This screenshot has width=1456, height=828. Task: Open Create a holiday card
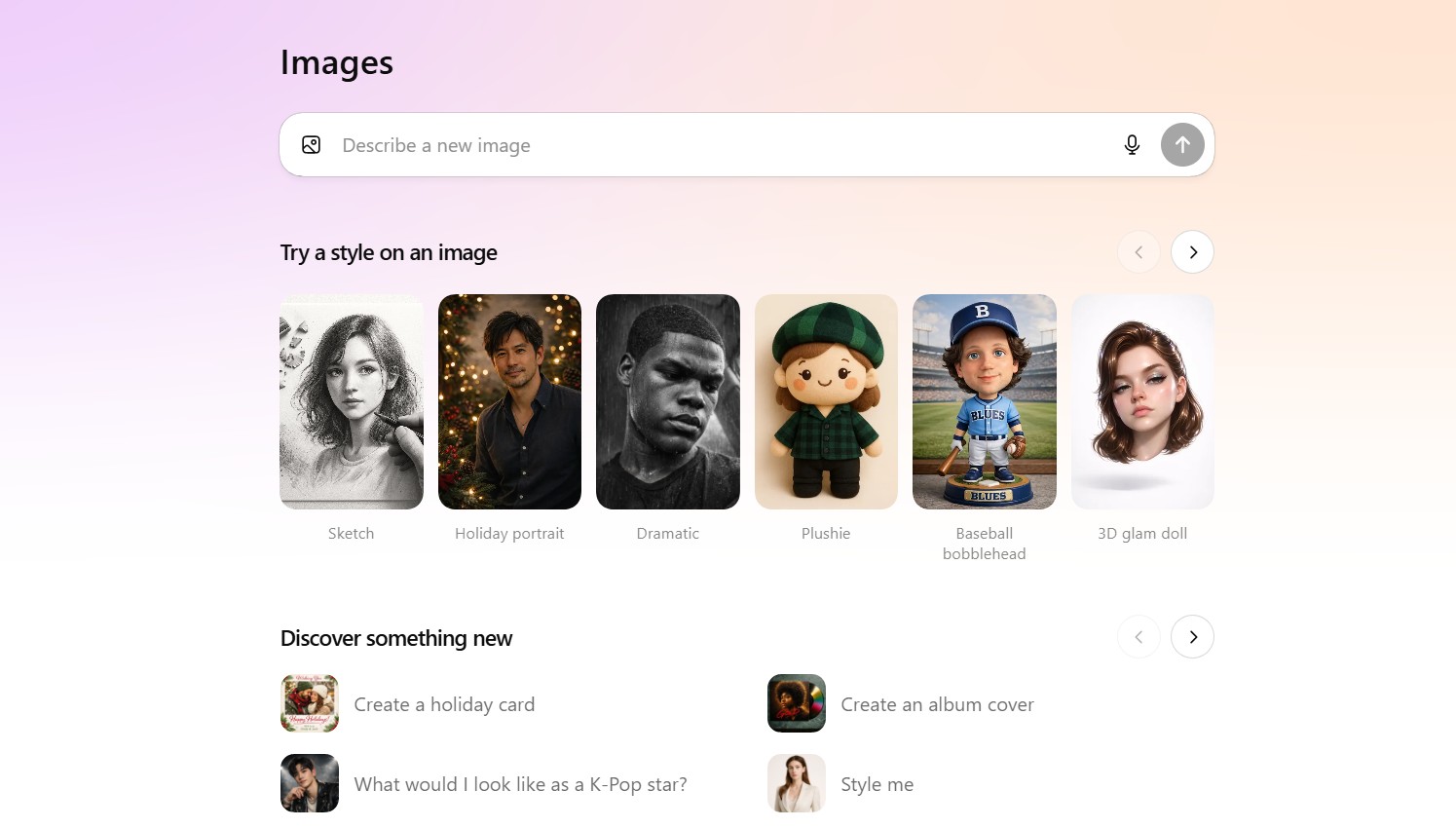point(444,703)
